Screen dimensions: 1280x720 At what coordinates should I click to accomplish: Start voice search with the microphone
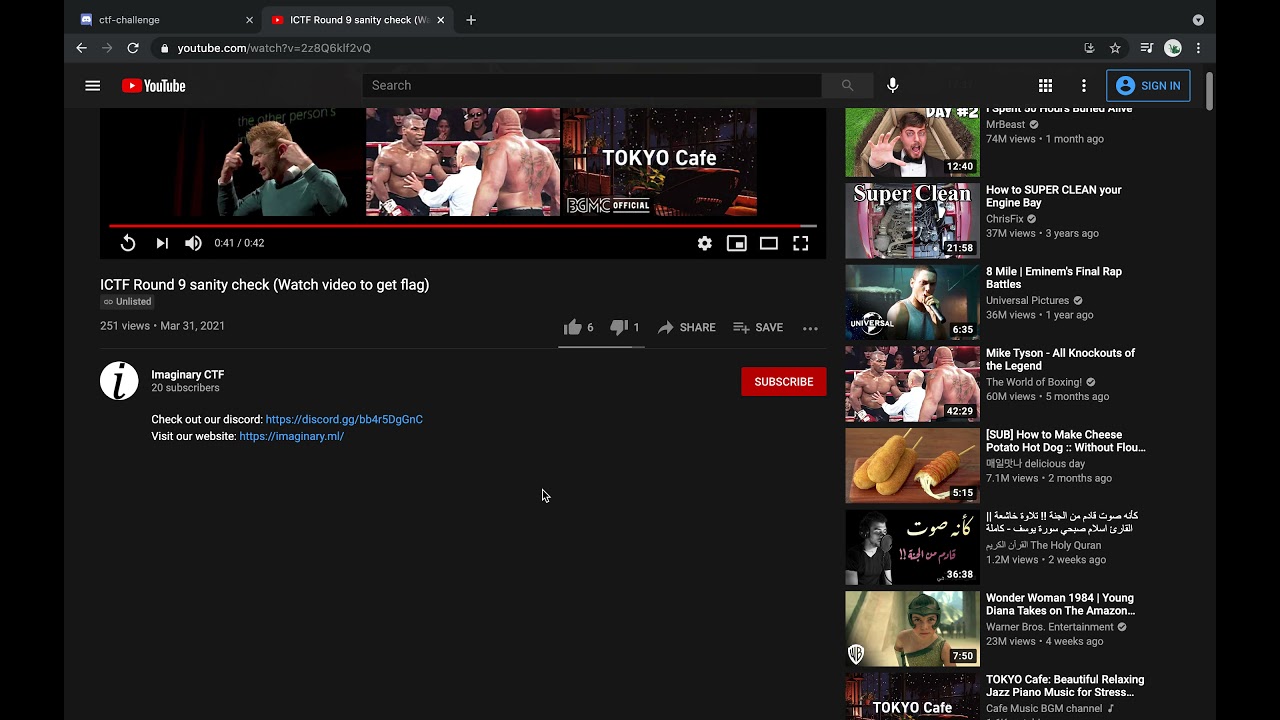coord(893,86)
